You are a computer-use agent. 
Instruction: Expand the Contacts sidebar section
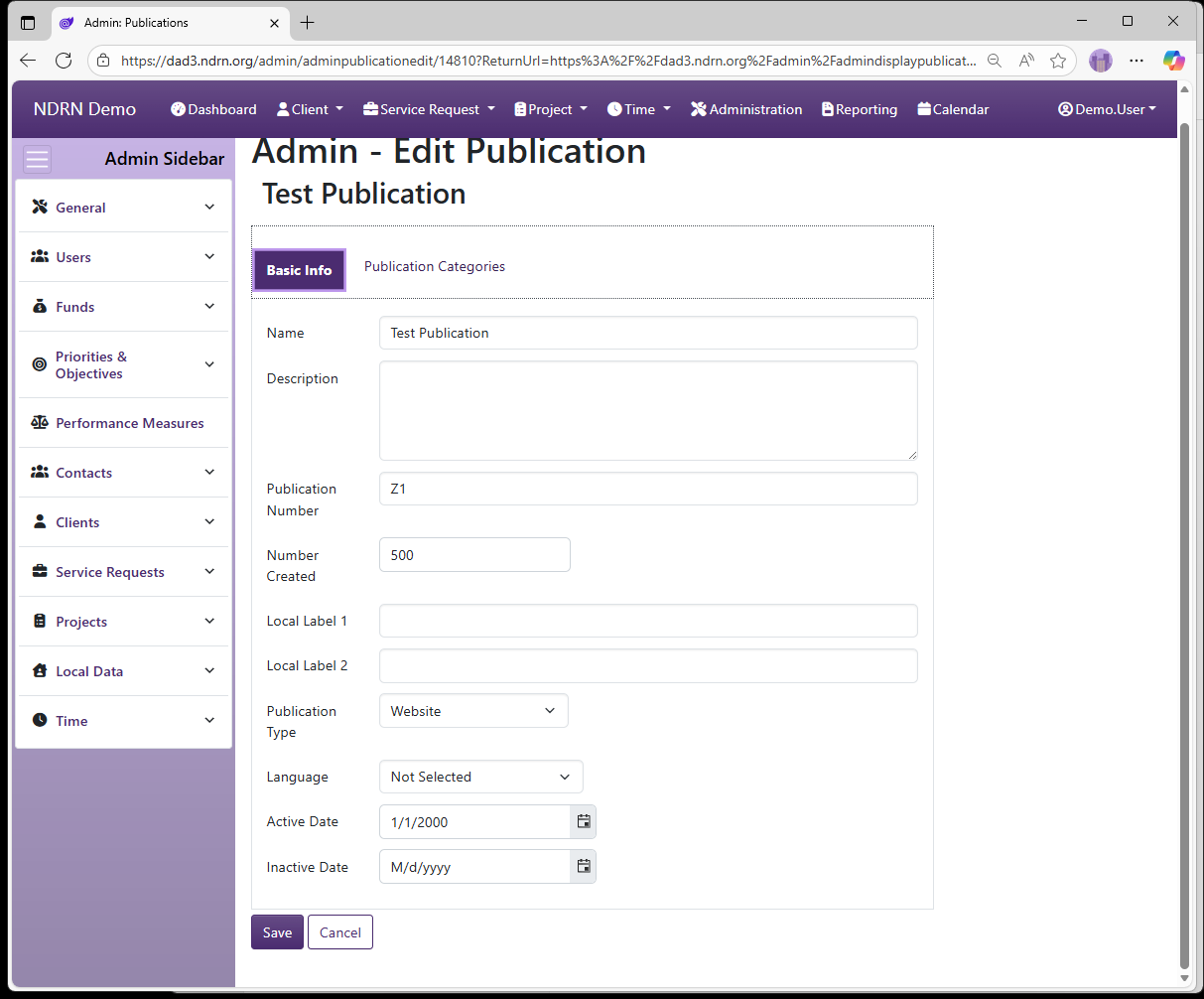[209, 473]
